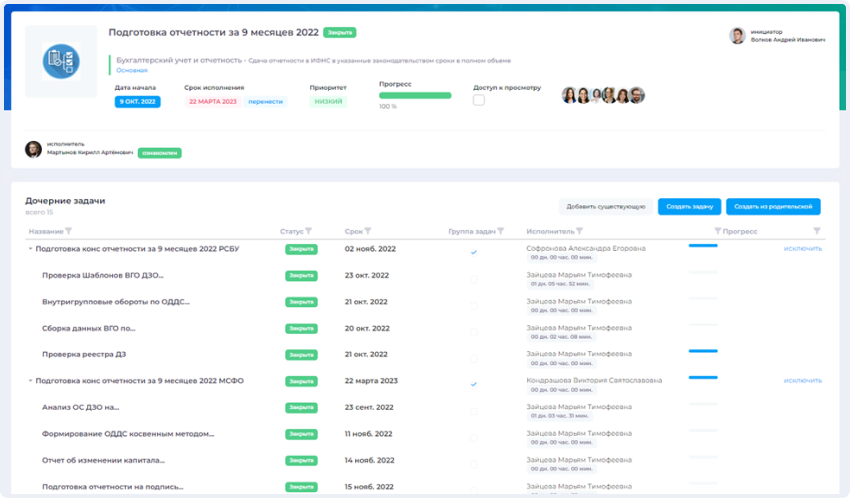Open the filter for the Срок column
The height and width of the screenshot is (498, 850).
pyautogui.click(x=368, y=231)
